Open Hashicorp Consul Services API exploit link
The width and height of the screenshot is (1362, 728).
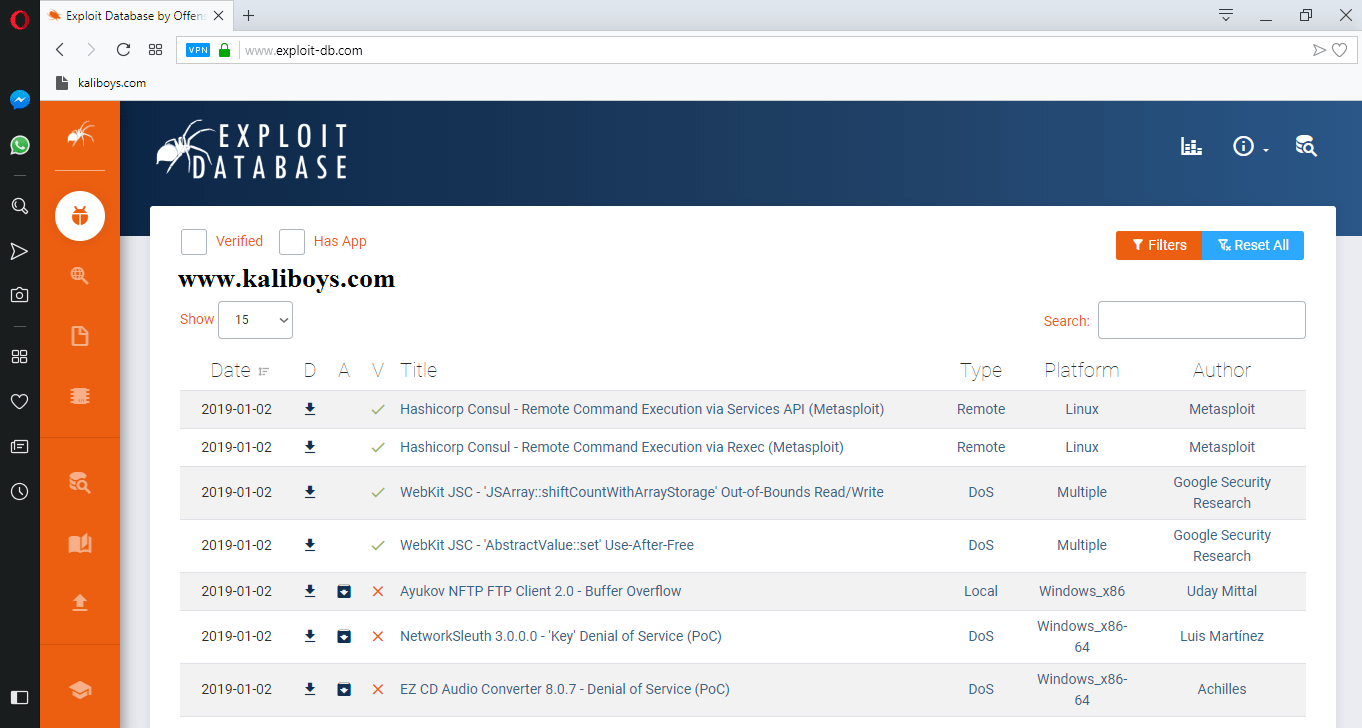point(642,409)
